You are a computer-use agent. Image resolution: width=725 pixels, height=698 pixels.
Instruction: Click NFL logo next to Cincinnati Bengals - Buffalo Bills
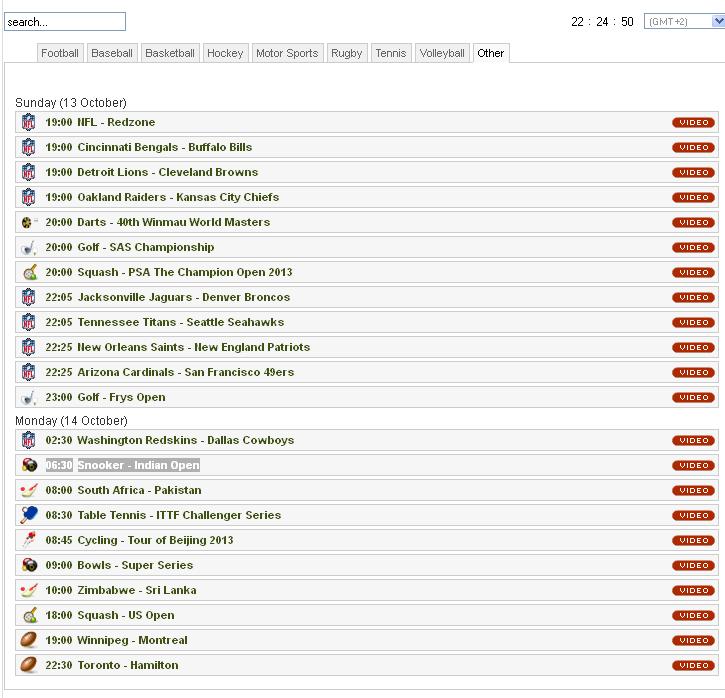coord(29,147)
